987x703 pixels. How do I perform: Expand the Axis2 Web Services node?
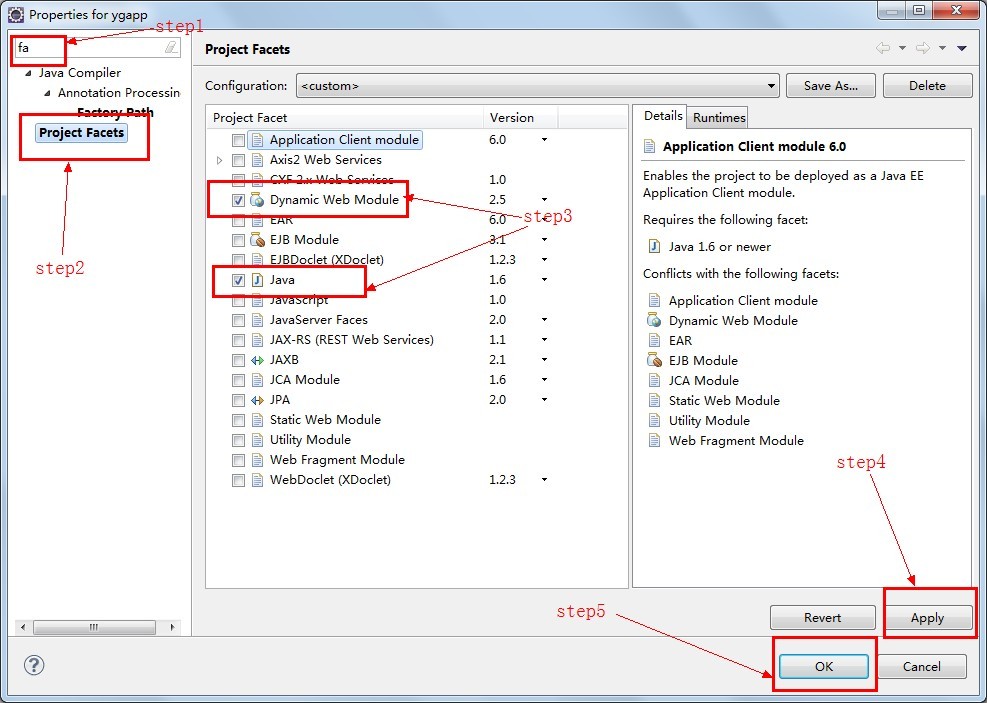pyautogui.click(x=220, y=160)
